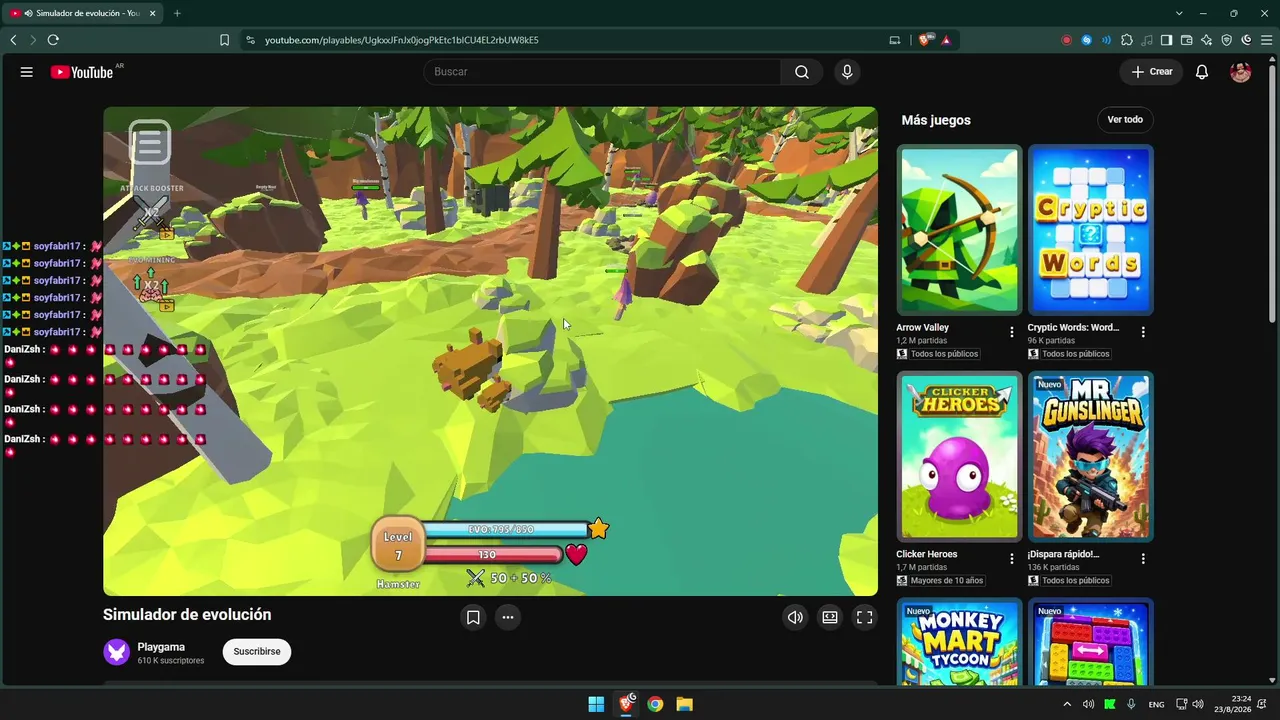The height and width of the screenshot is (720, 1280).
Task: Open the Cryptic Words game thumbnail
Action: coord(1091,230)
